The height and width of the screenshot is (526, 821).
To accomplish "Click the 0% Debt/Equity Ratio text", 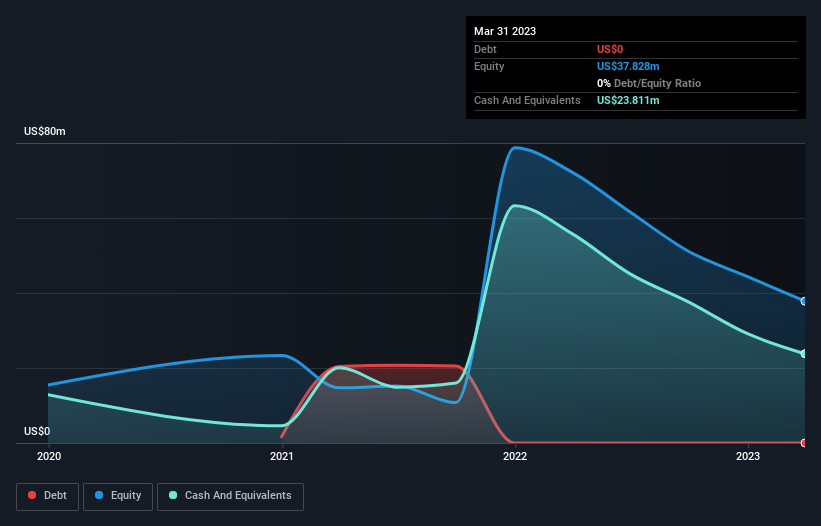I will pyautogui.click(x=649, y=83).
